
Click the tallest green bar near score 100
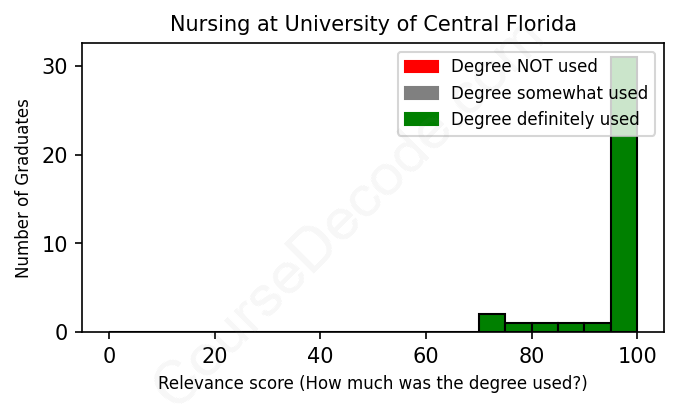[x=624, y=200]
